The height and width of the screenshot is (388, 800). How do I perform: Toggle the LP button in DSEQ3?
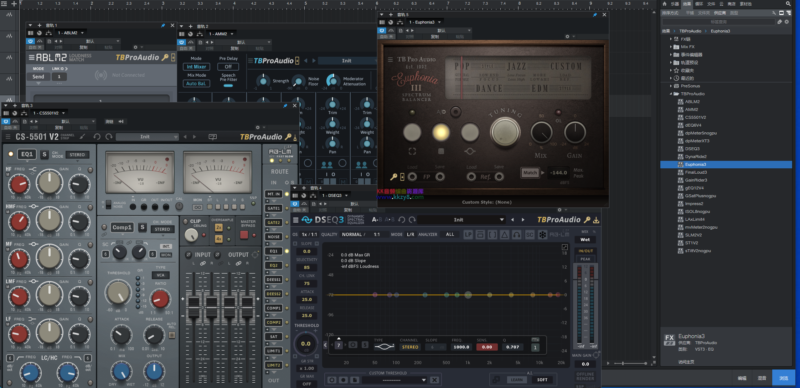click(468, 234)
